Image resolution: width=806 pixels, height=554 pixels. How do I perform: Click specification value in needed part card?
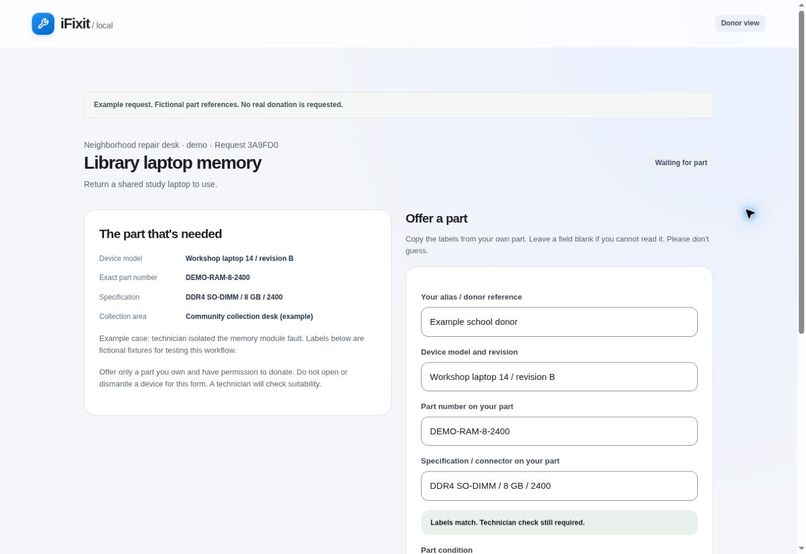click(234, 297)
